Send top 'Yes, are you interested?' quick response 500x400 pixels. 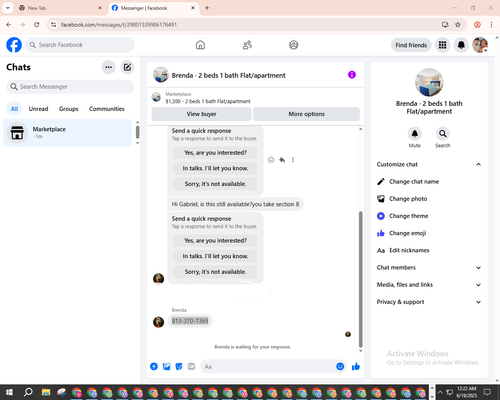[x=215, y=153]
